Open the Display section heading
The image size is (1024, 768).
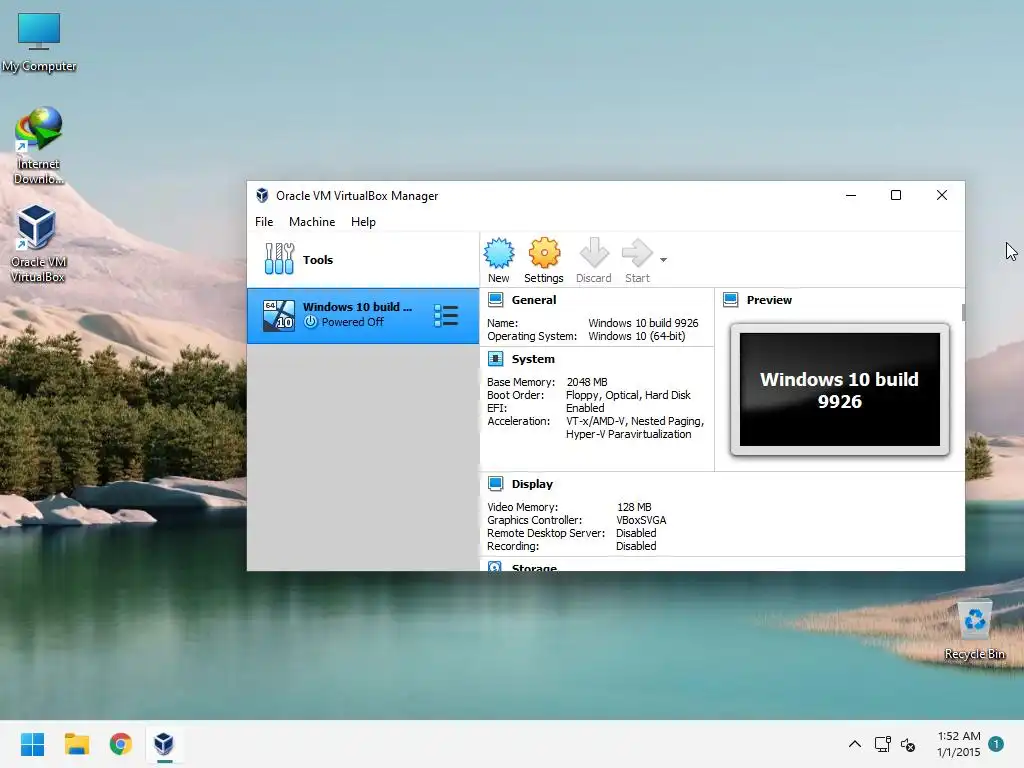click(532, 484)
